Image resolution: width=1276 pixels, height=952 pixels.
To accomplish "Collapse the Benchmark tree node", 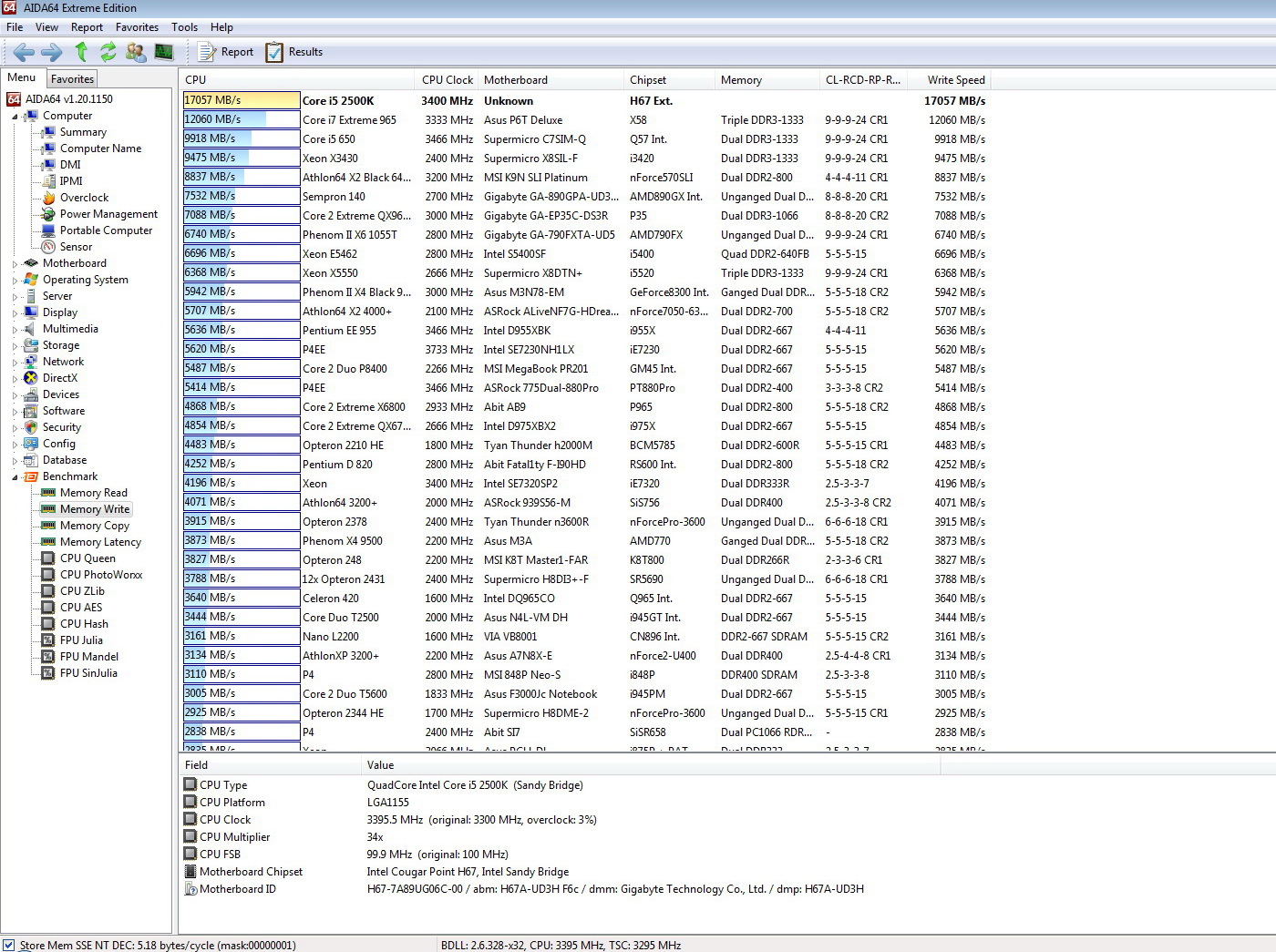I will click(15, 477).
